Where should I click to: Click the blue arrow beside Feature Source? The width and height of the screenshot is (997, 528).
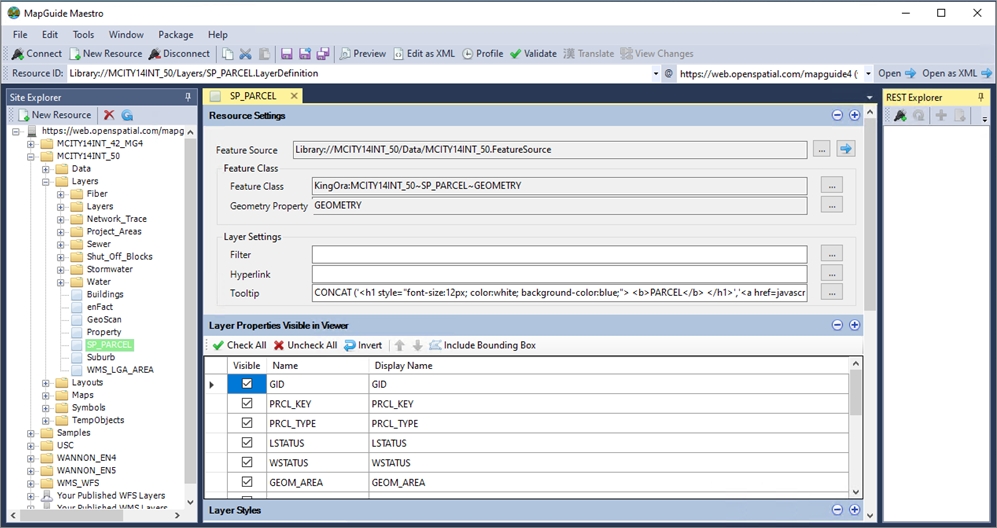[x=845, y=150]
